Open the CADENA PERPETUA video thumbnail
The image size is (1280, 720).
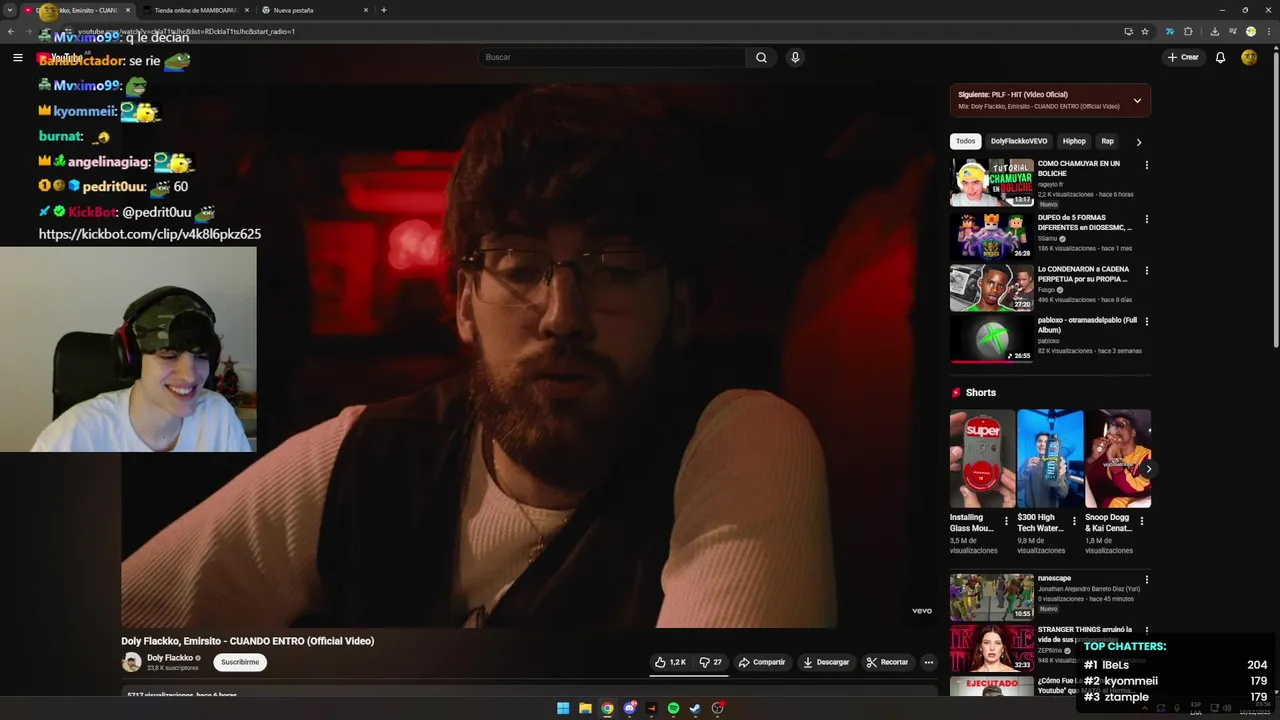(x=992, y=288)
